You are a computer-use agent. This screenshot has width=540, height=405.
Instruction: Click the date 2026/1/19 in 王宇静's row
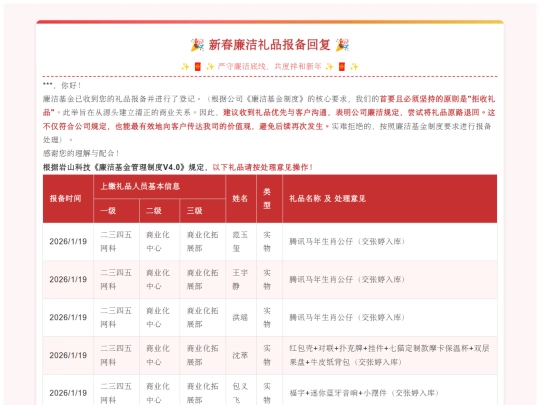coord(68,279)
